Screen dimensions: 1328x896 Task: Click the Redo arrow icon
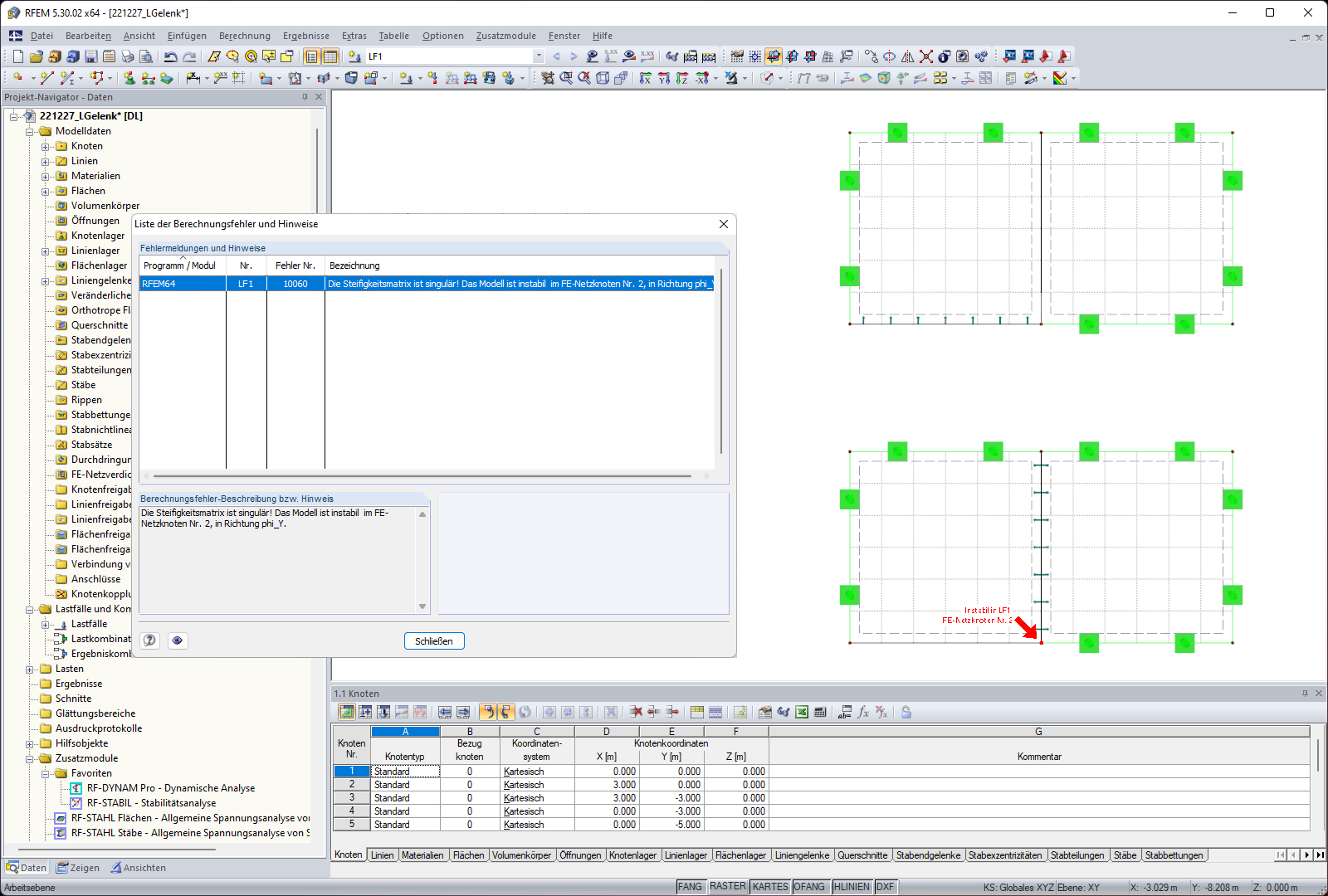pos(189,56)
